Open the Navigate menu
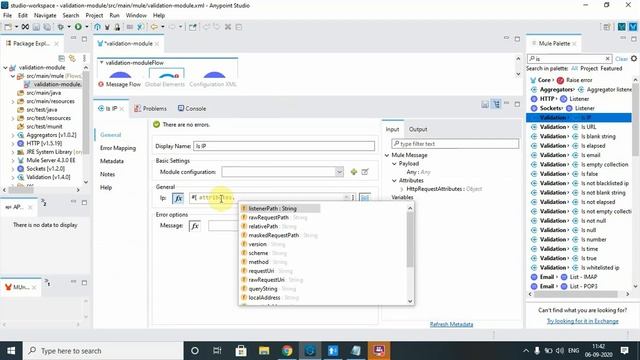The image size is (640, 360). point(45,15)
